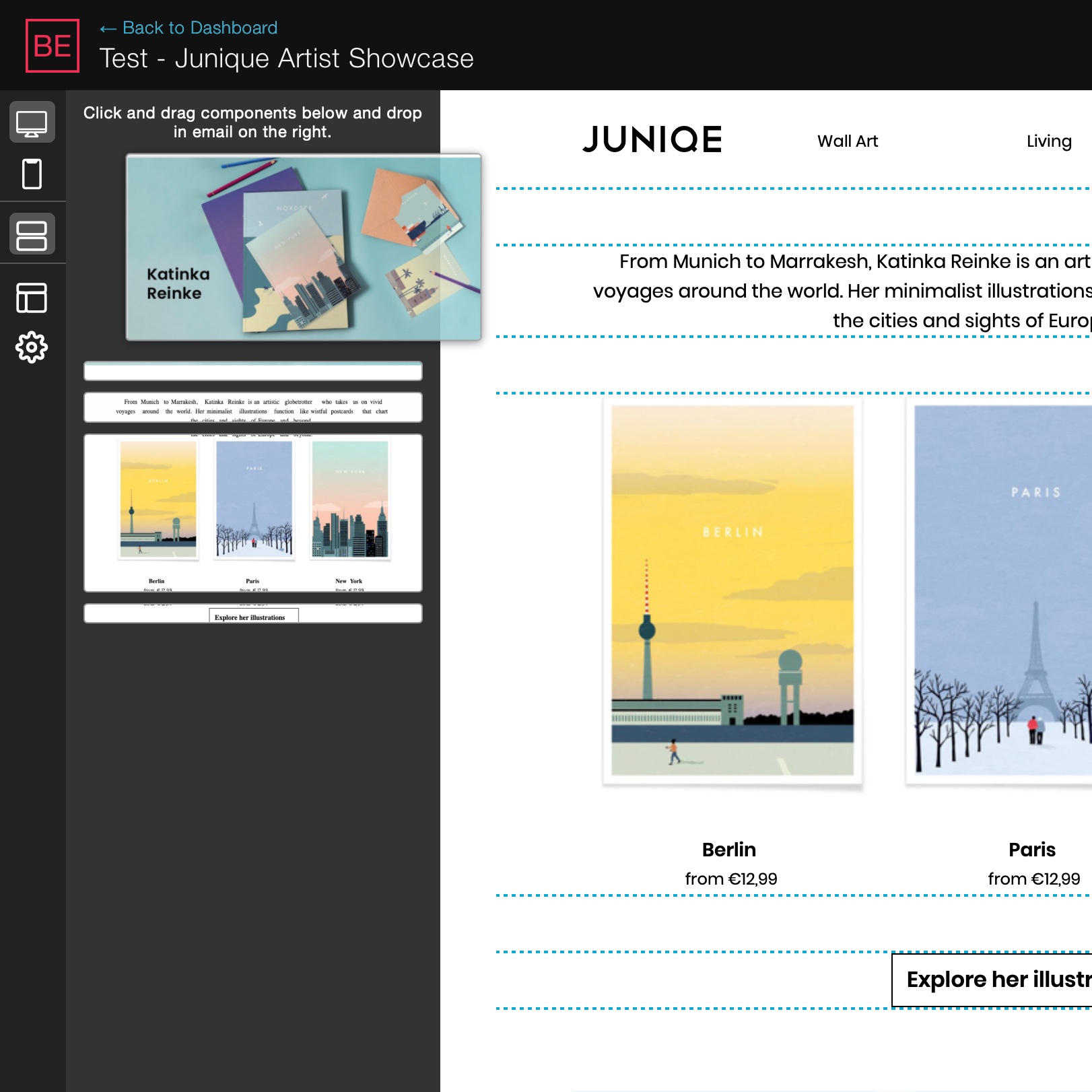Open the settings gear icon
Screen dimensions: 1092x1092
pyautogui.click(x=32, y=347)
